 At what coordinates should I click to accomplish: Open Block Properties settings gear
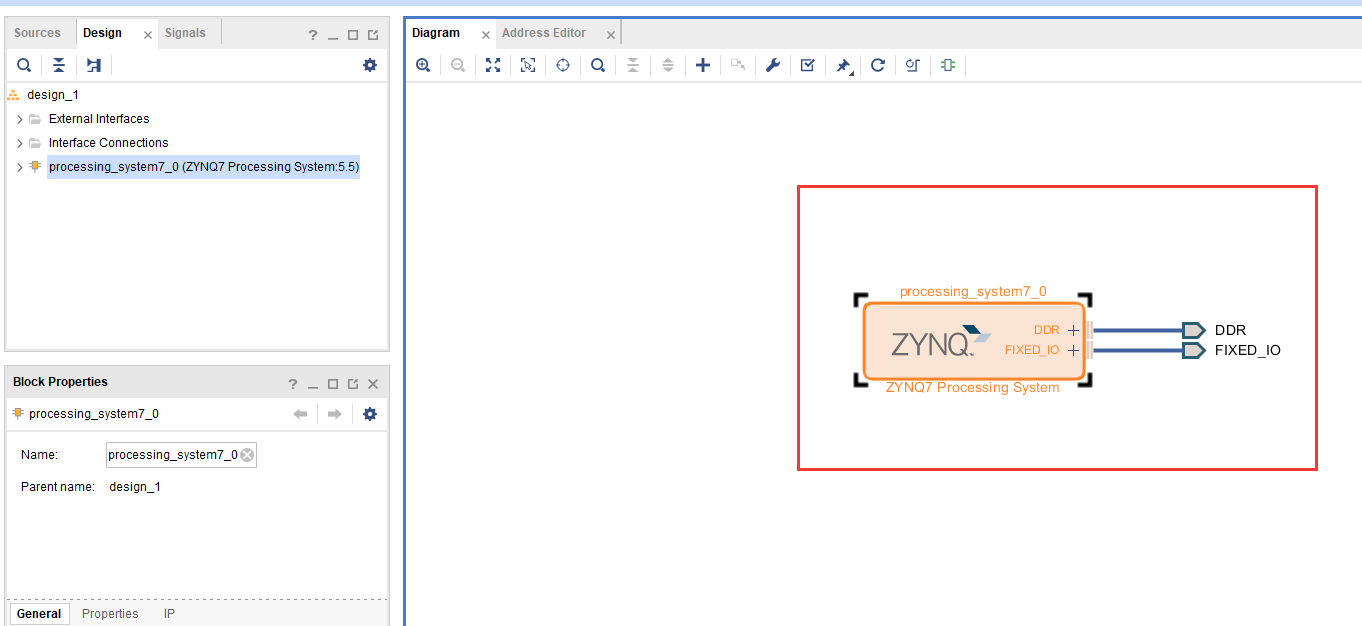point(370,414)
